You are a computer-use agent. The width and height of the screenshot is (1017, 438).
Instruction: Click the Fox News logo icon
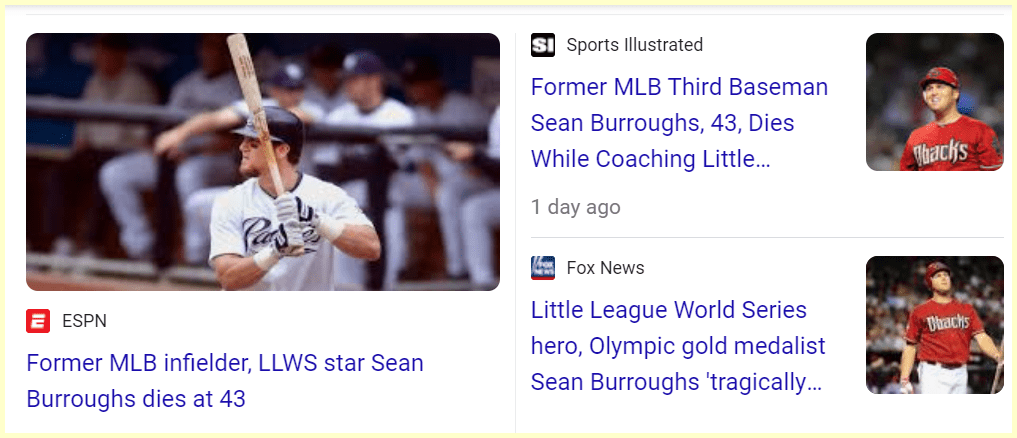543,268
